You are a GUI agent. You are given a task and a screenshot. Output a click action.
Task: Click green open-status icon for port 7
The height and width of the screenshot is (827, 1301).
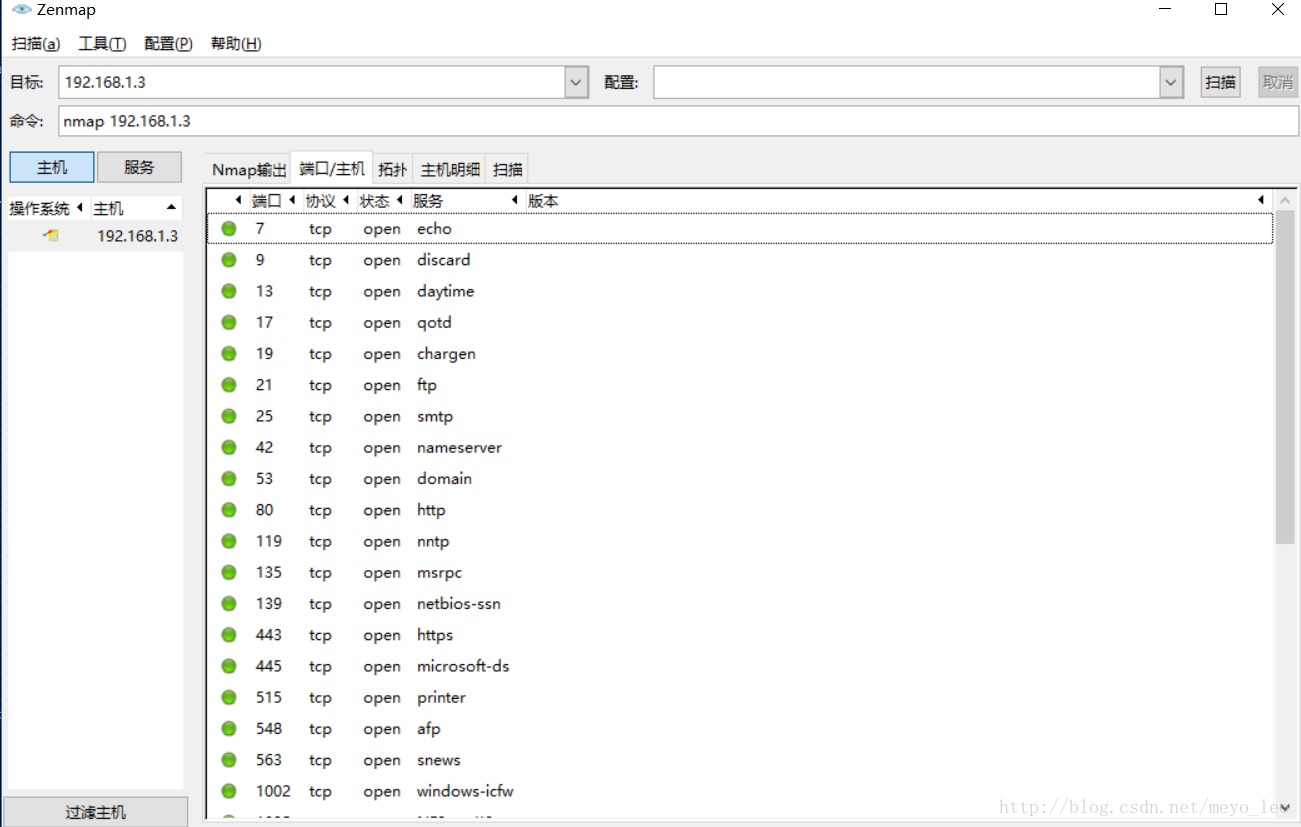[x=229, y=229]
